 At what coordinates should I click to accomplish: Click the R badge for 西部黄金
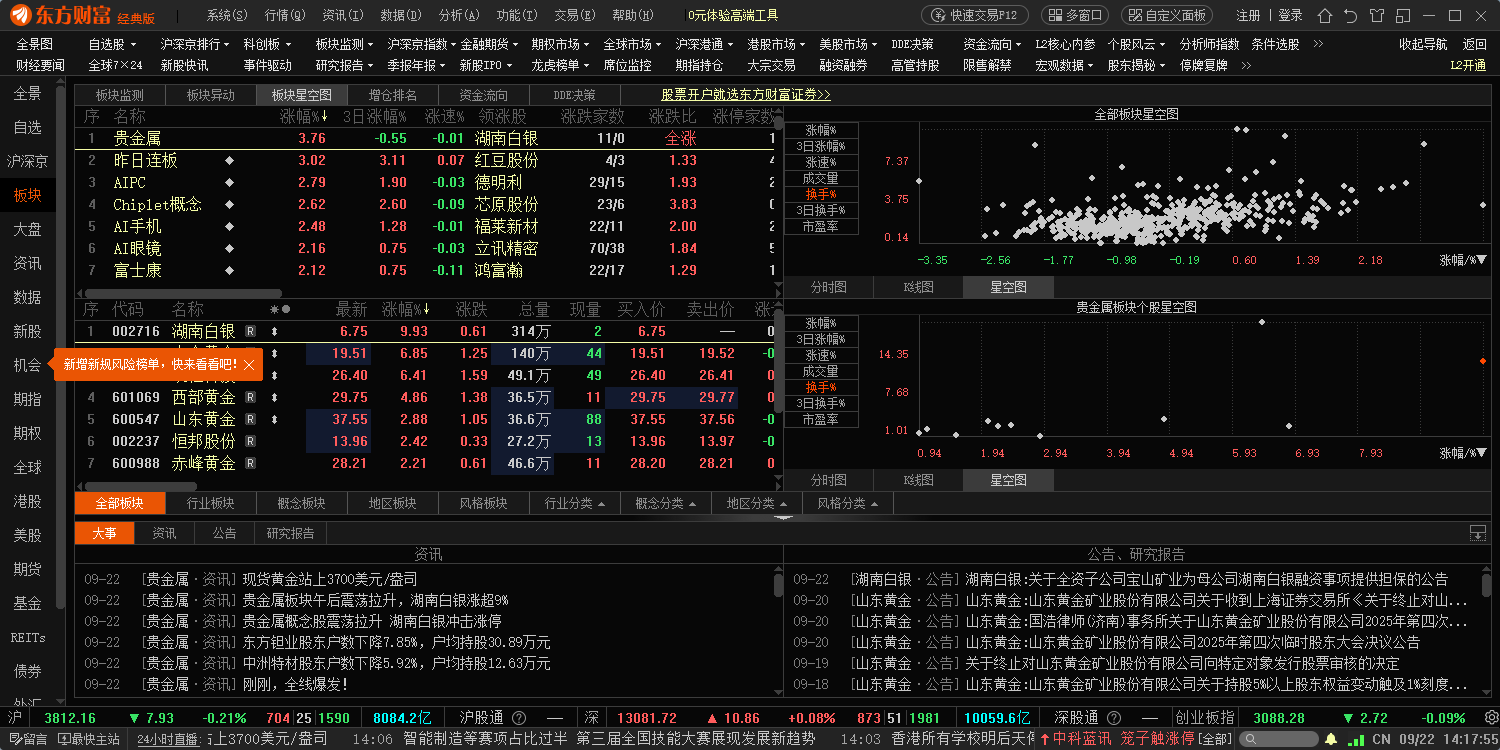[x=250, y=398]
